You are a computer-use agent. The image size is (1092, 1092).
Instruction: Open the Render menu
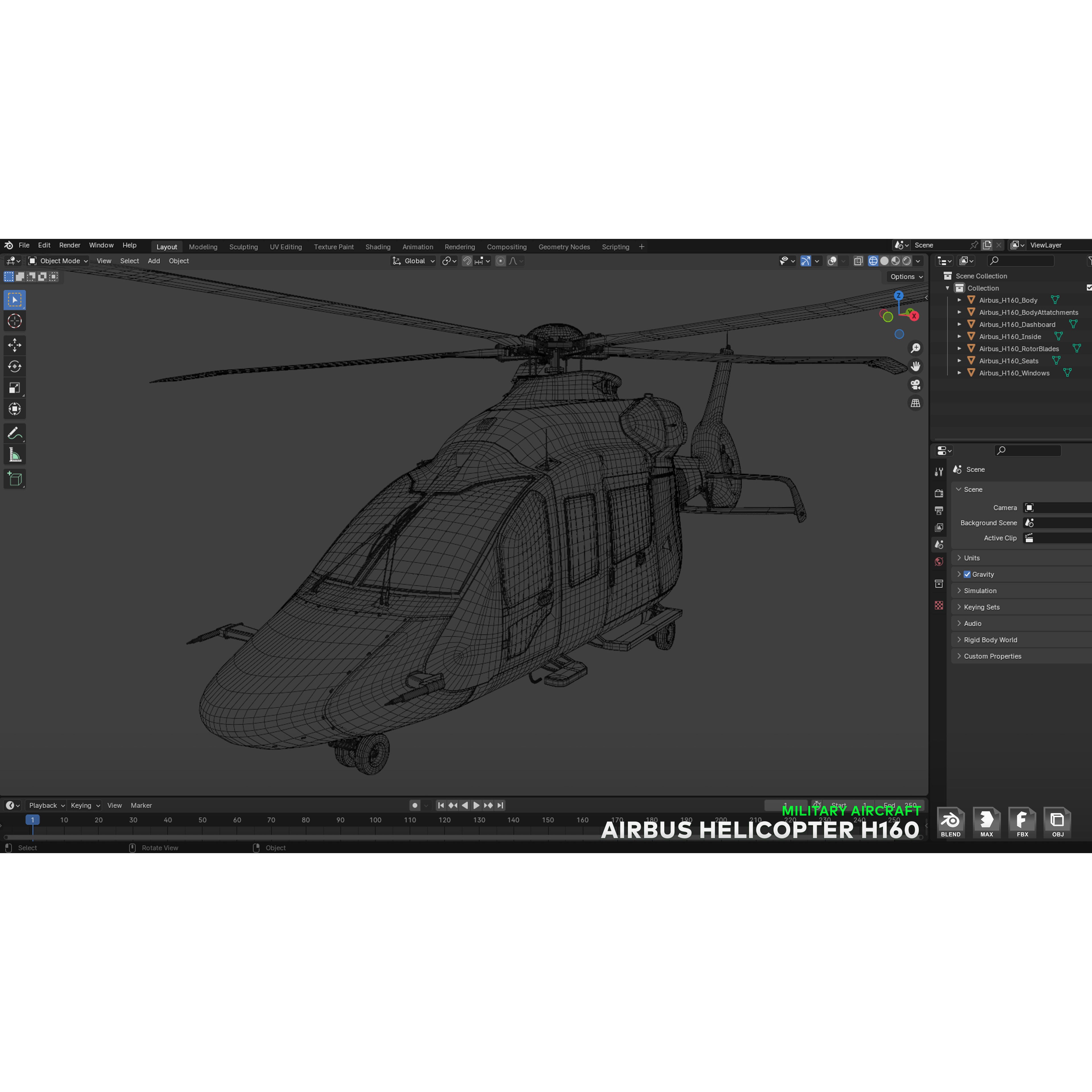pos(69,245)
